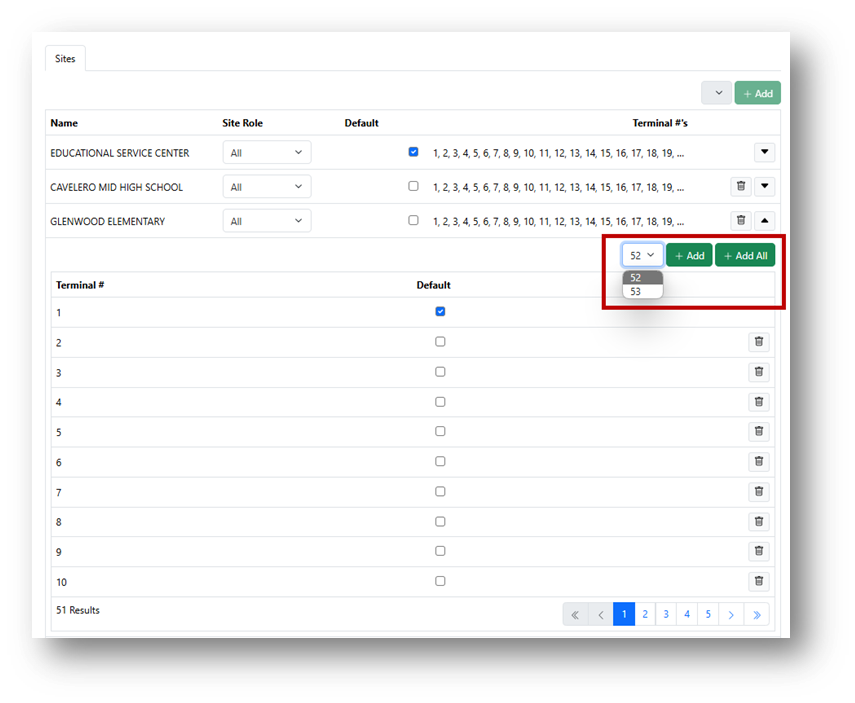Go to first page of results

[x=575, y=615]
